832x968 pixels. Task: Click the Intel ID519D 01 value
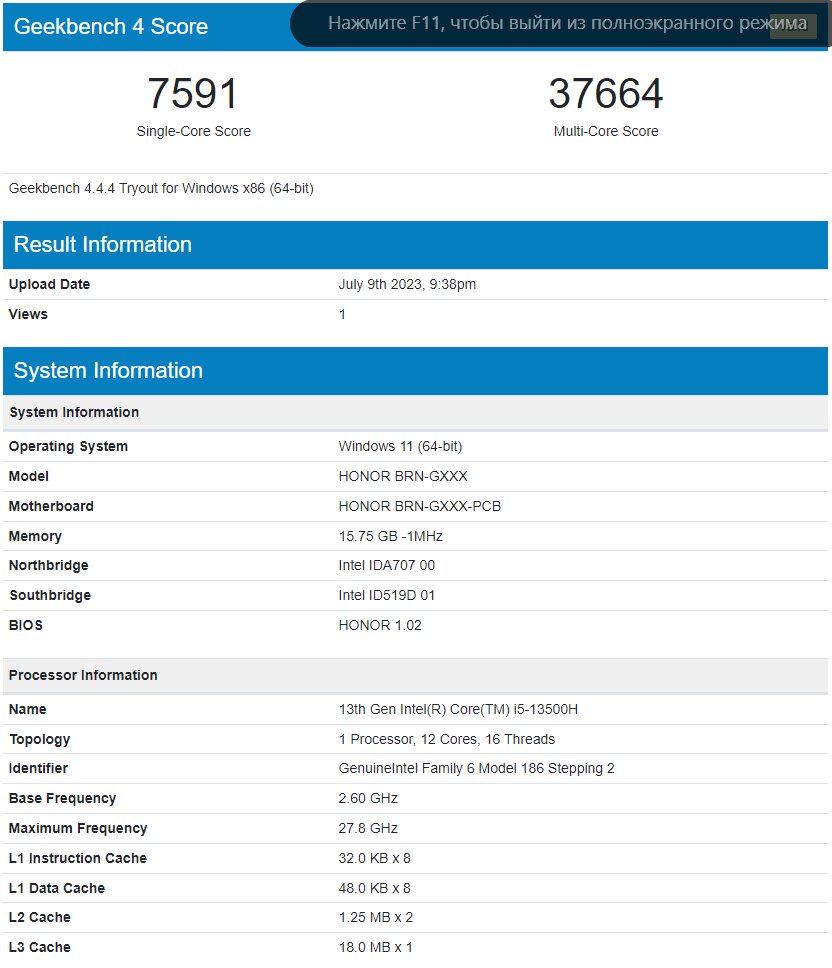click(386, 595)
